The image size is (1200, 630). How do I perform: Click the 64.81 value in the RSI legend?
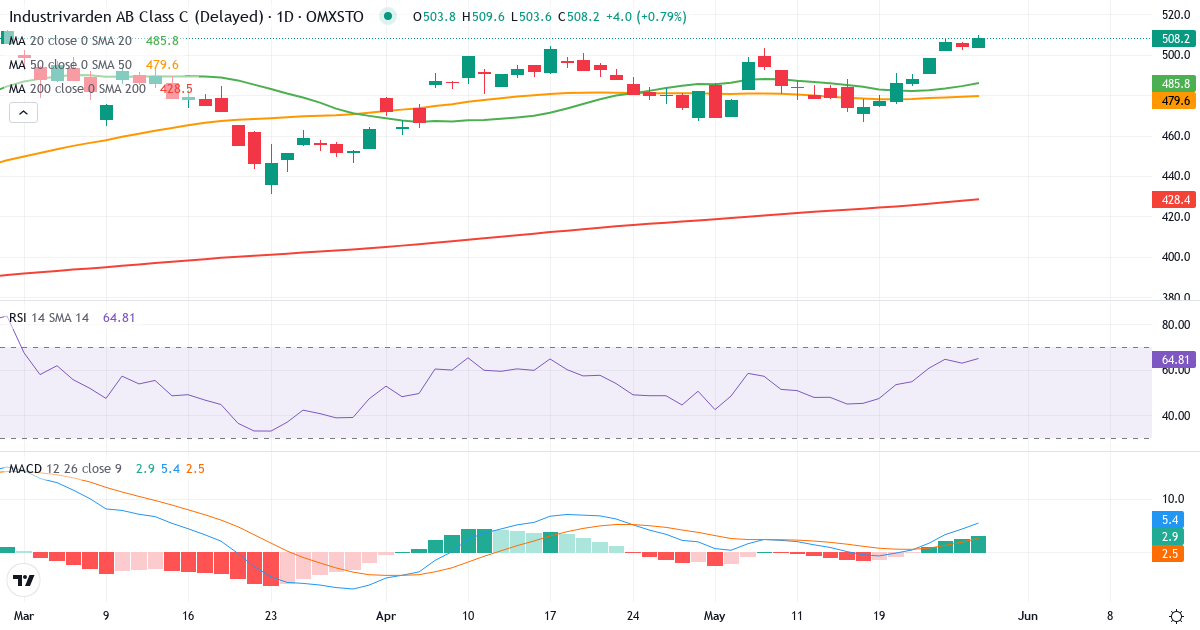point(119,318)
